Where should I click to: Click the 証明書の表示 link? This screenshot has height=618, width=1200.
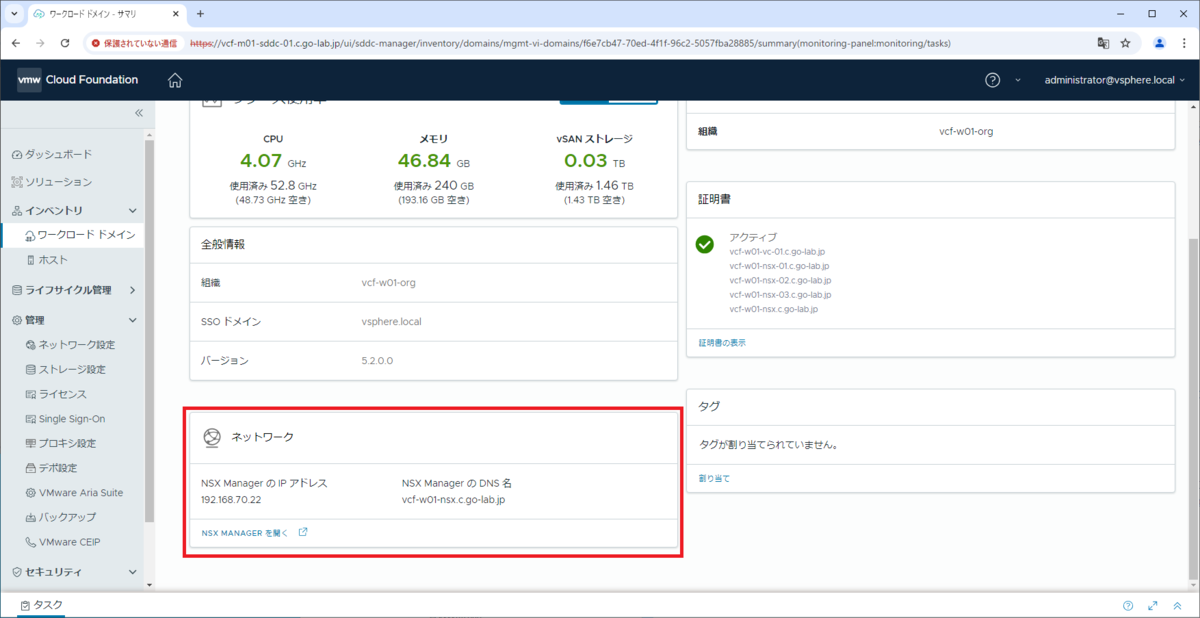point(722,343)
